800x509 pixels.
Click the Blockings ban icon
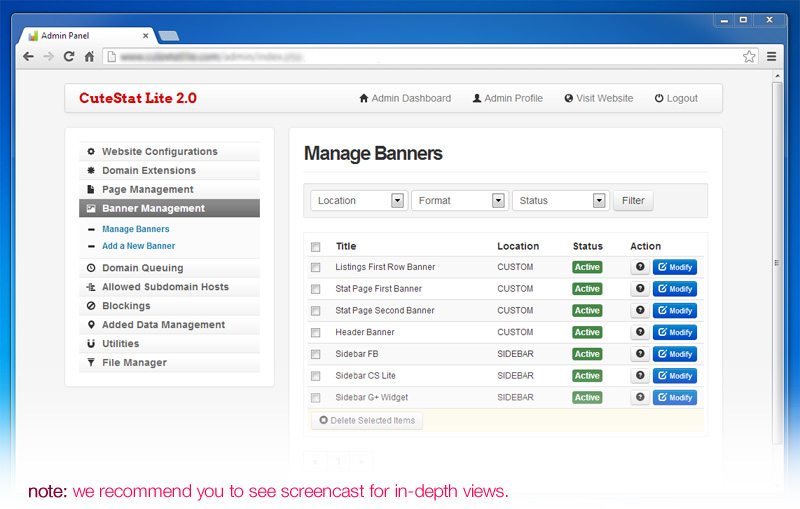click(x=91, y=306)
